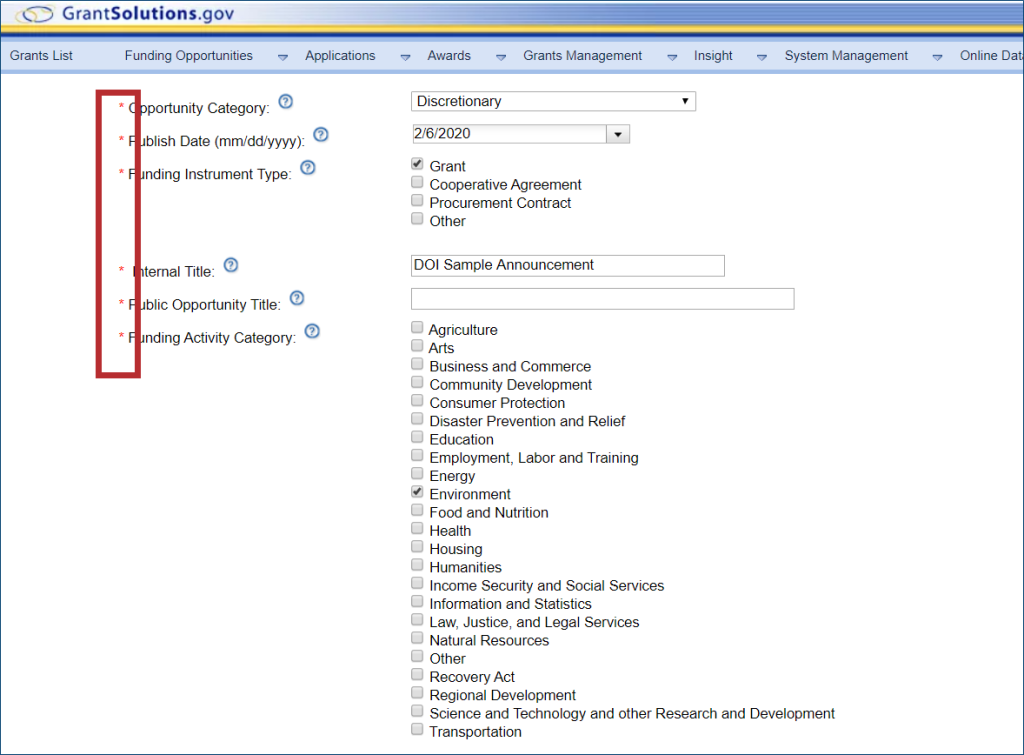Open the Opportunity Category Discretionary dropdown

553,101
